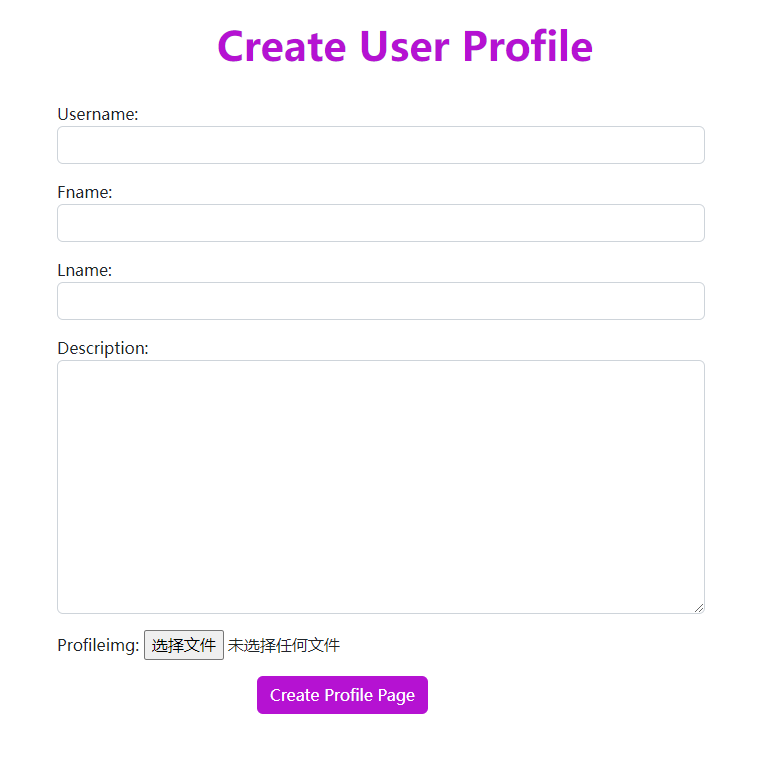The image size is (771, 768).
Task: Click the Description textarea resize handle
Action: (x=699, y=607)
